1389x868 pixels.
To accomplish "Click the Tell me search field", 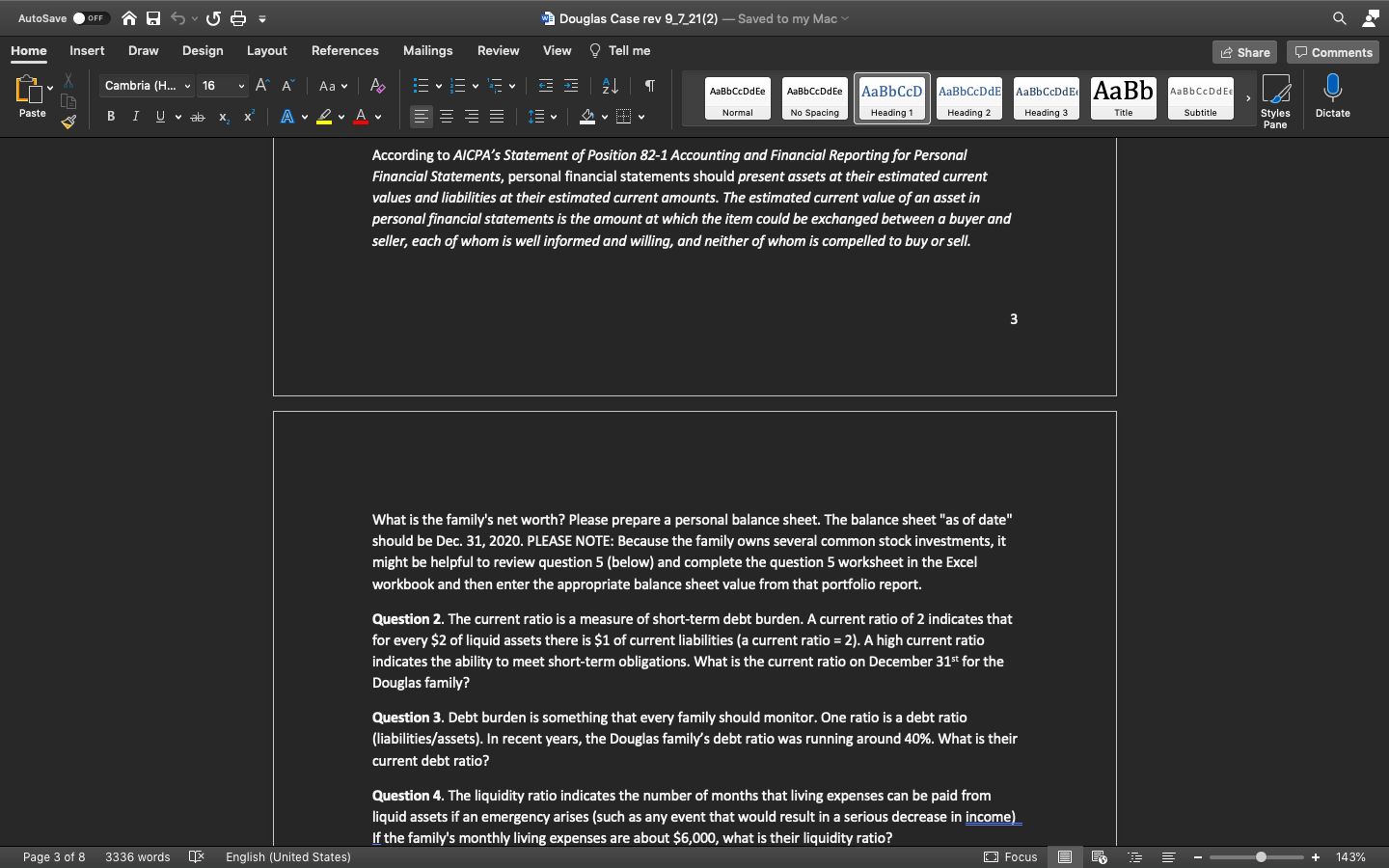I will tap(620, 51).
